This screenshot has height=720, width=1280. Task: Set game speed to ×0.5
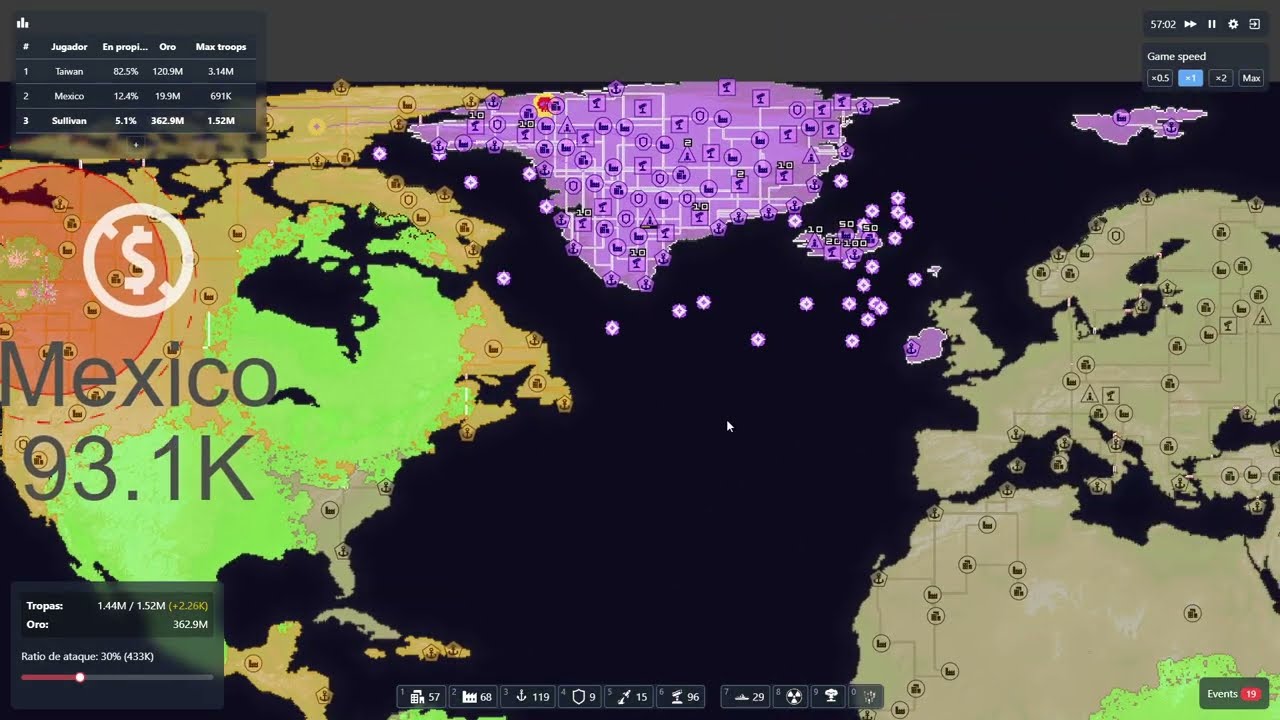pos(1160,78)
